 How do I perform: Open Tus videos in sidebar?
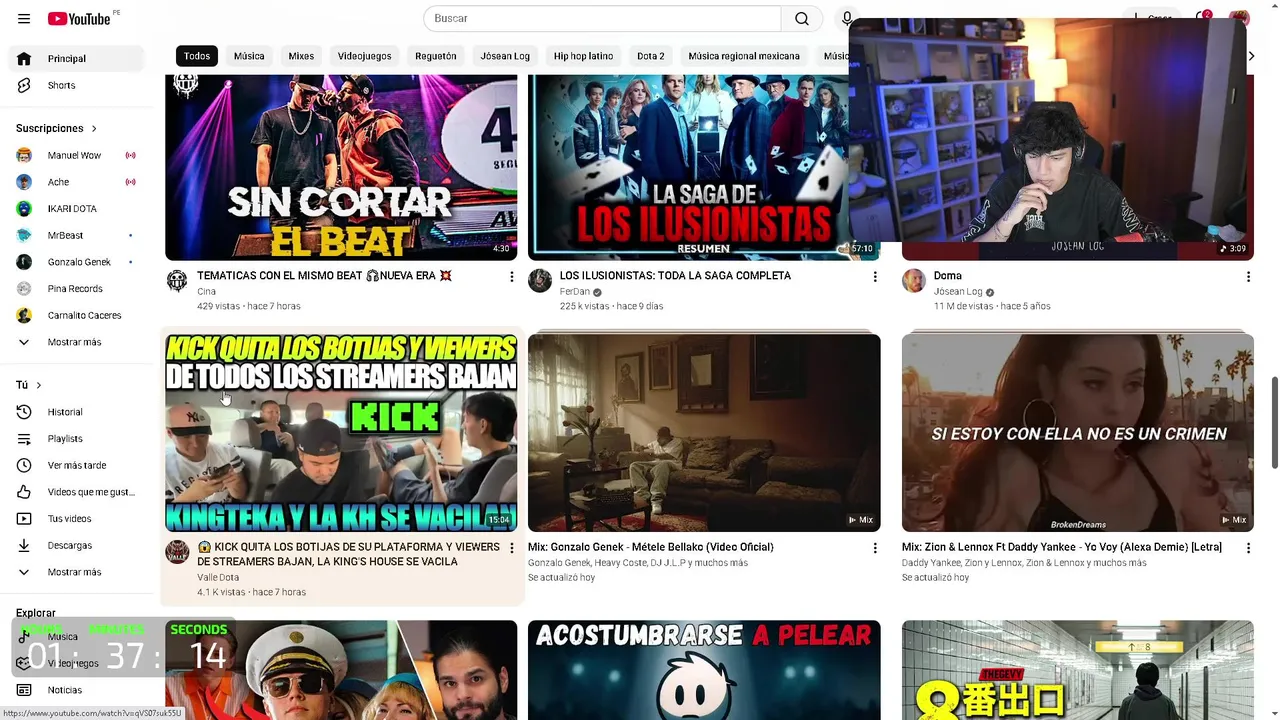75,519
